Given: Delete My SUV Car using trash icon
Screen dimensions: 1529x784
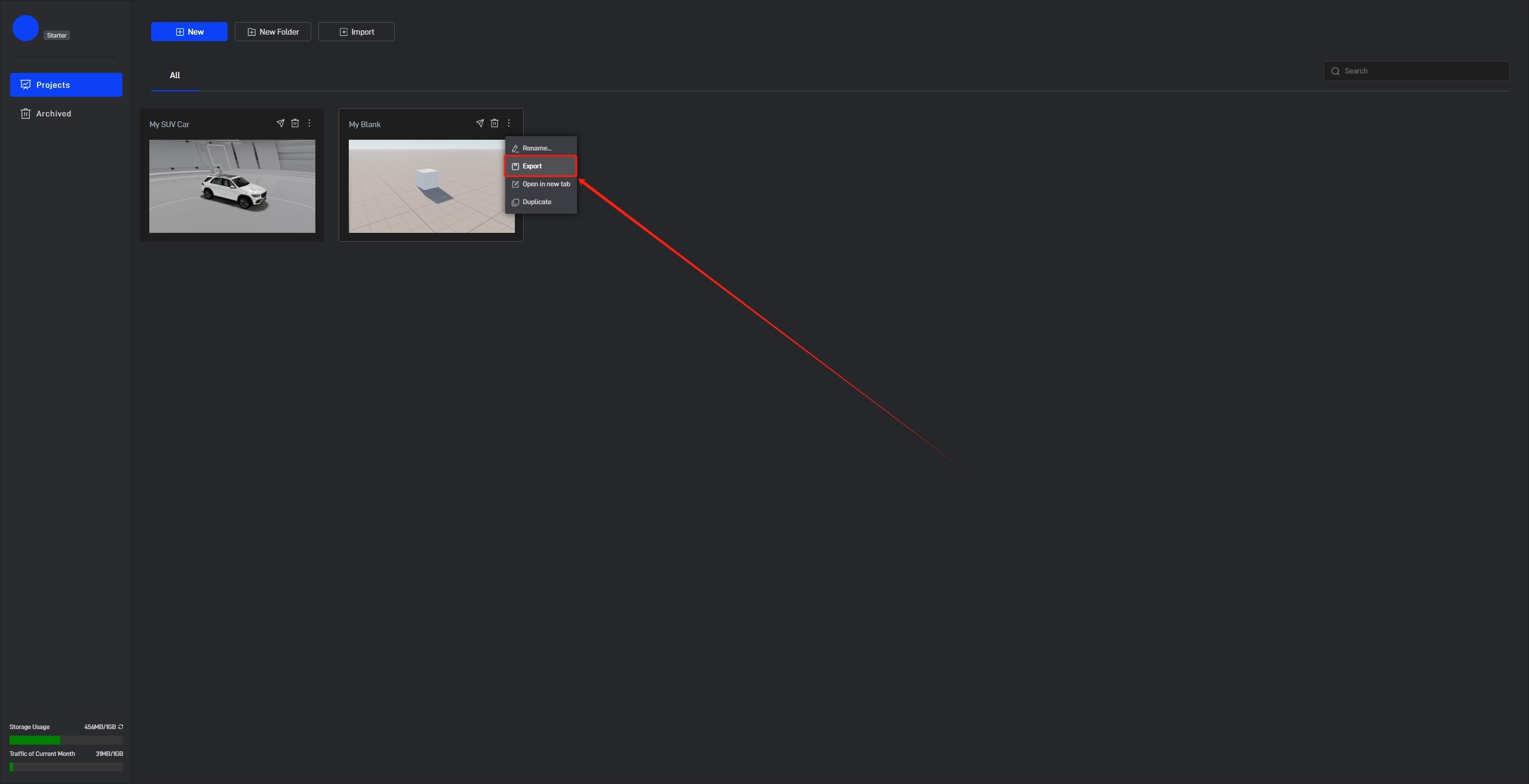Looking at the screenshot, I should coord(295,123).
